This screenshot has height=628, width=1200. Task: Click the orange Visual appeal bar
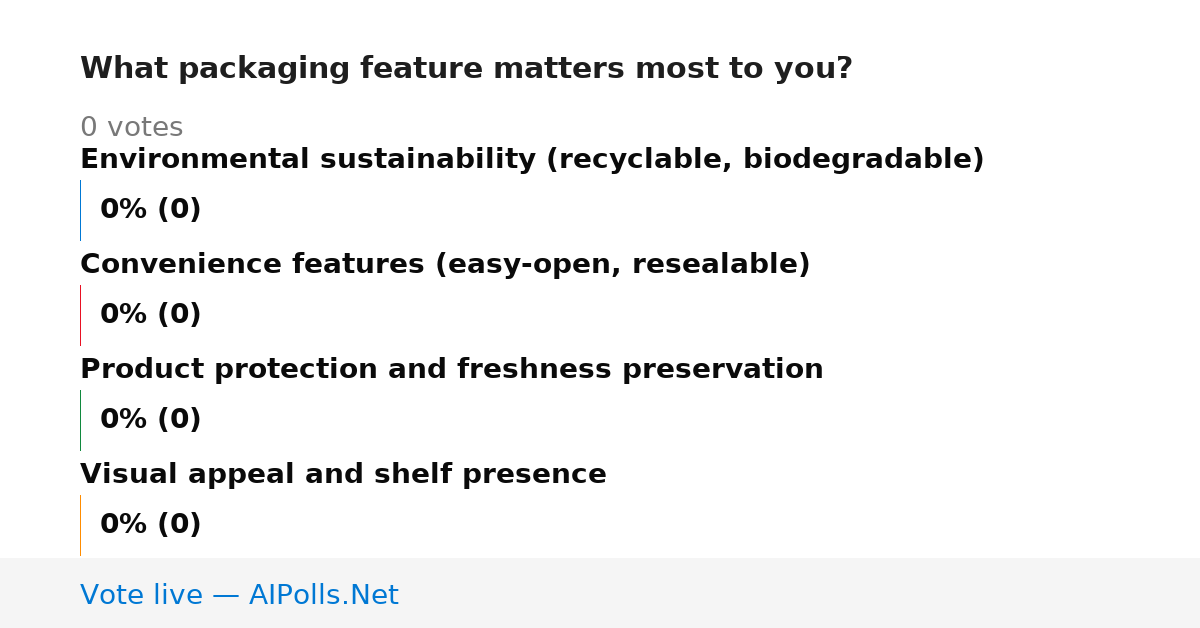[80, 525]
